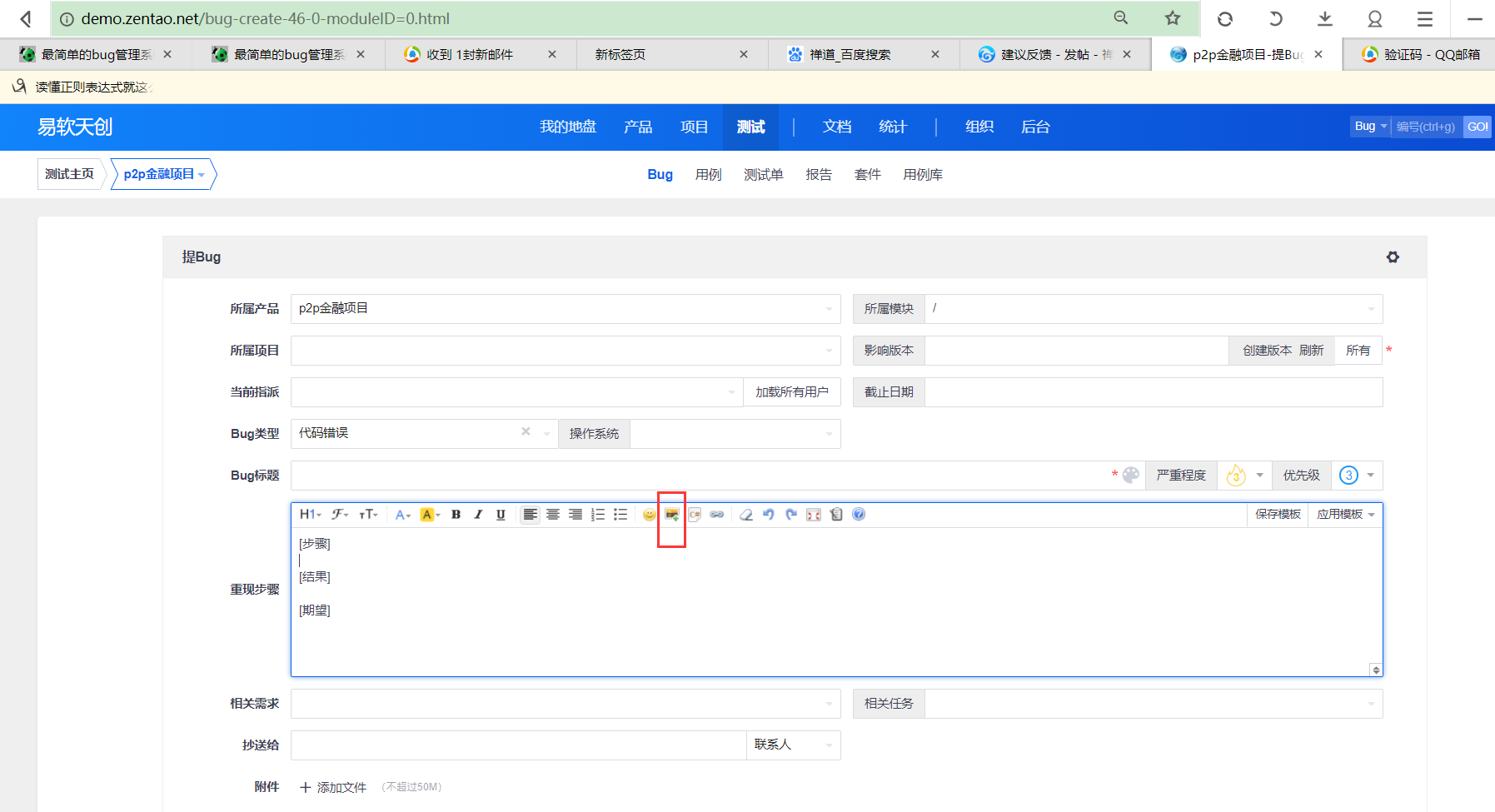This screenshot has height=812, width=1495.
Task: Click the hyperlink icon in editor toolbar
Action: (716, 515)
